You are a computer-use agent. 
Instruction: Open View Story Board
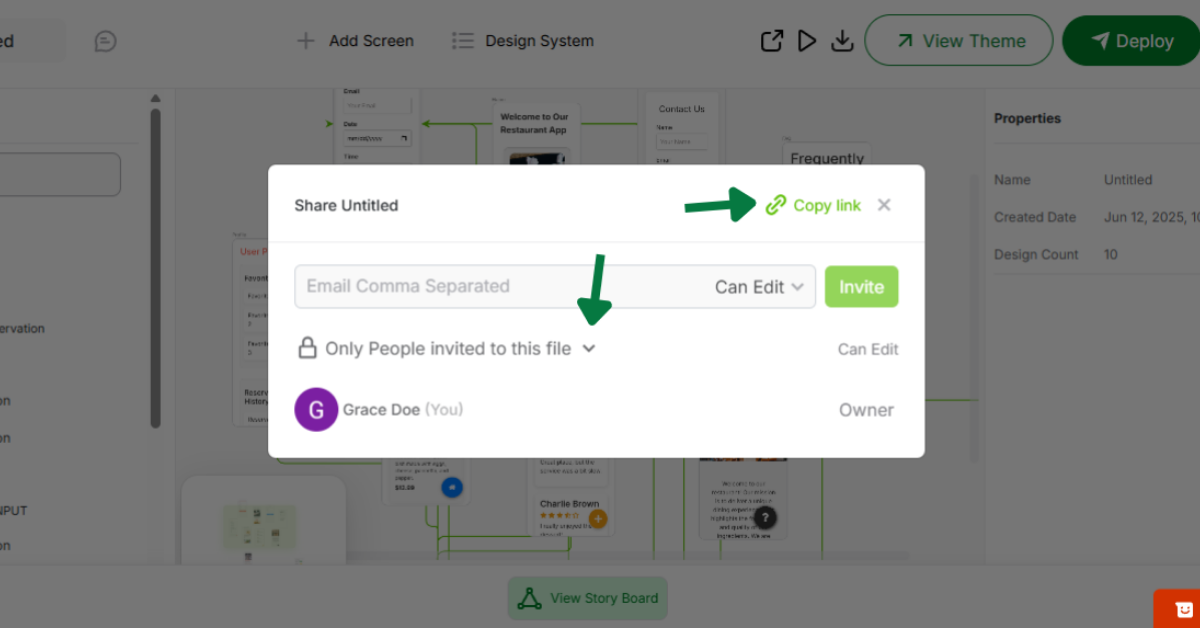[x=587, y=598]
